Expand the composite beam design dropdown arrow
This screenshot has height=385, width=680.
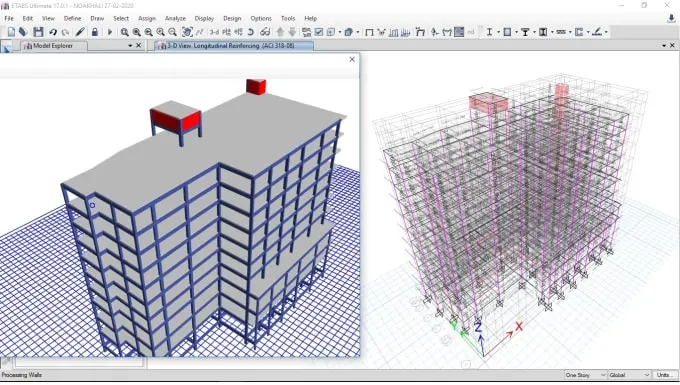coord(534,32)
